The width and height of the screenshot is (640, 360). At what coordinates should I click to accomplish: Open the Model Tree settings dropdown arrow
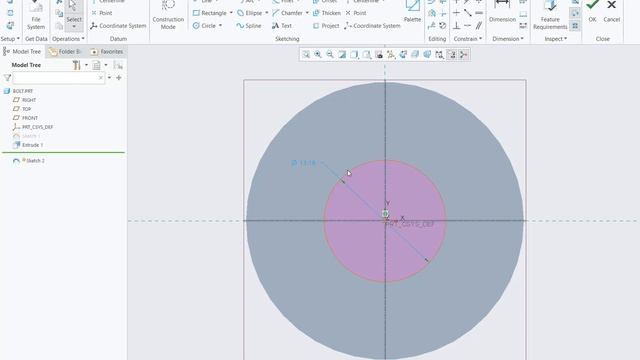pos(86,65)
